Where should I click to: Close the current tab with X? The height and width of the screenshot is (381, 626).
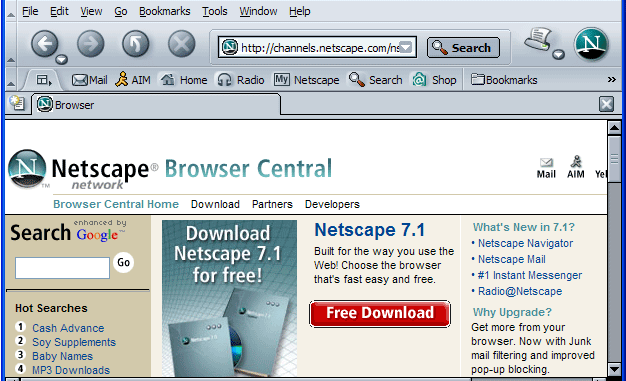pyautogui.click(x=606, y=104)
